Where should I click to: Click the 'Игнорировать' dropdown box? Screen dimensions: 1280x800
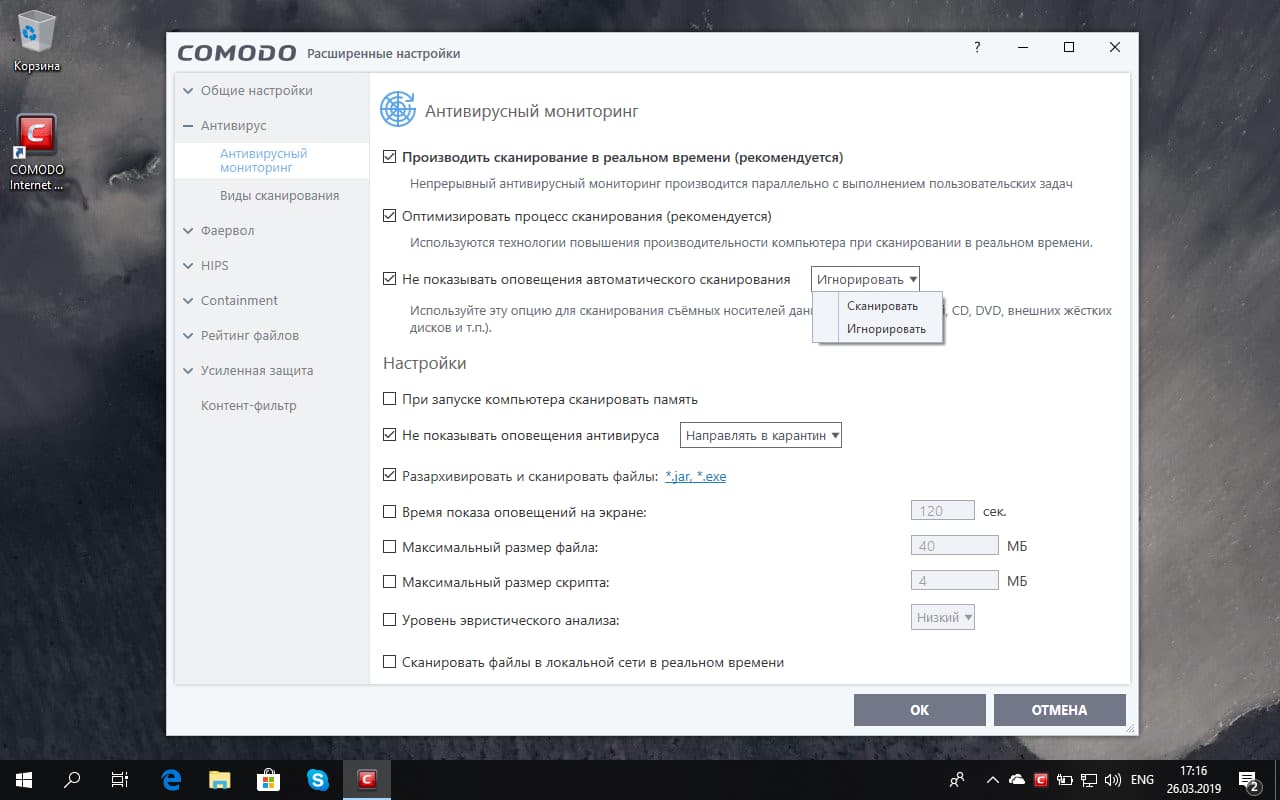(x=865, y=279)
